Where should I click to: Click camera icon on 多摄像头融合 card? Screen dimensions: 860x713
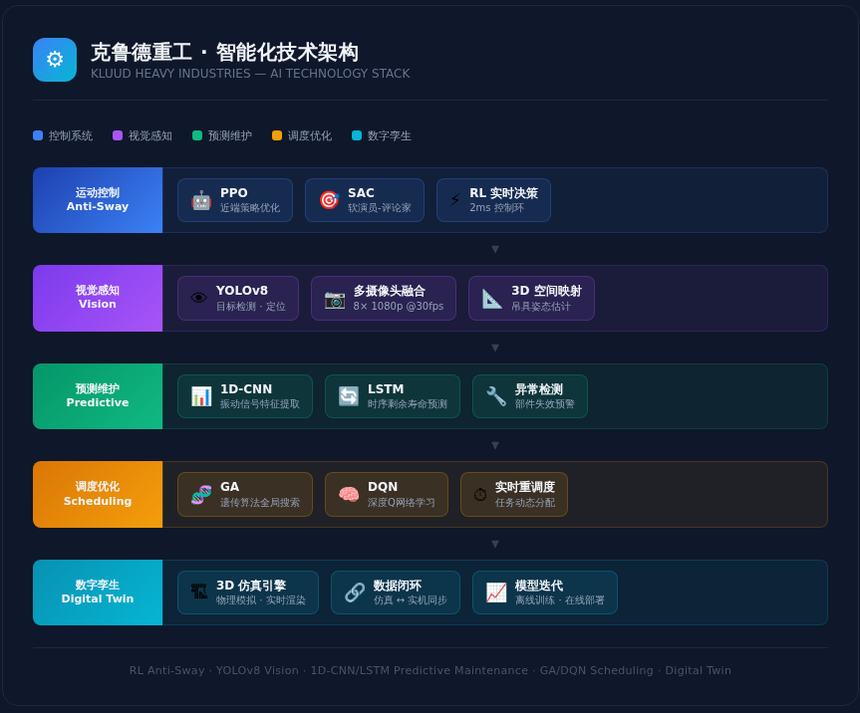(335, 299)
